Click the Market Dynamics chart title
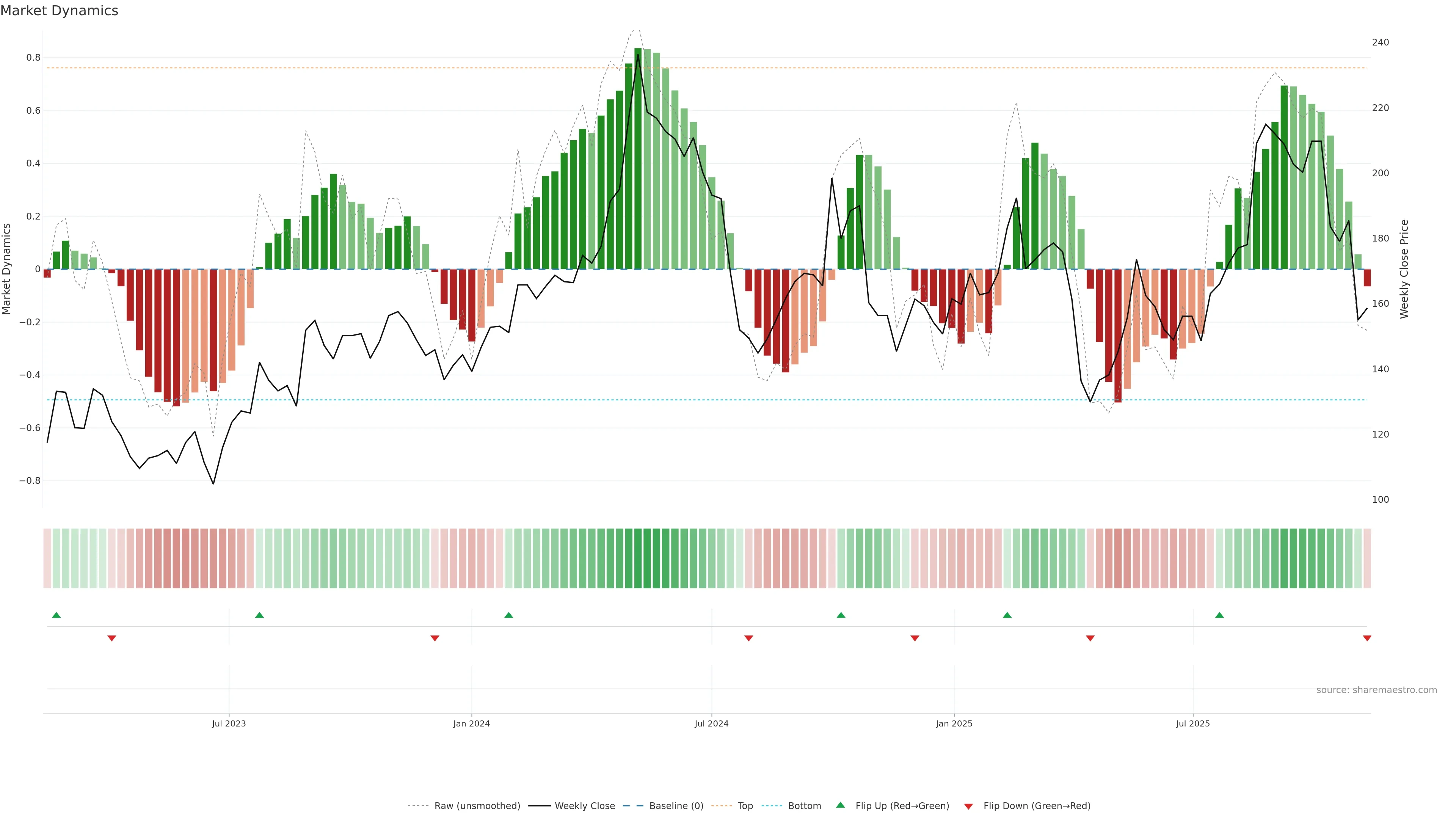 pyautogui.click(x=60, y=11)
